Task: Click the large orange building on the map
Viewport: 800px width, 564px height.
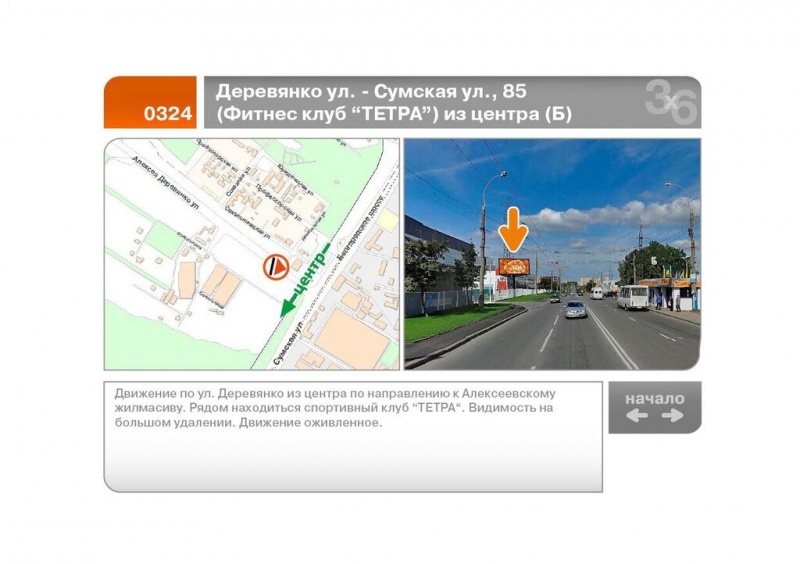Action: click(351, 339)
